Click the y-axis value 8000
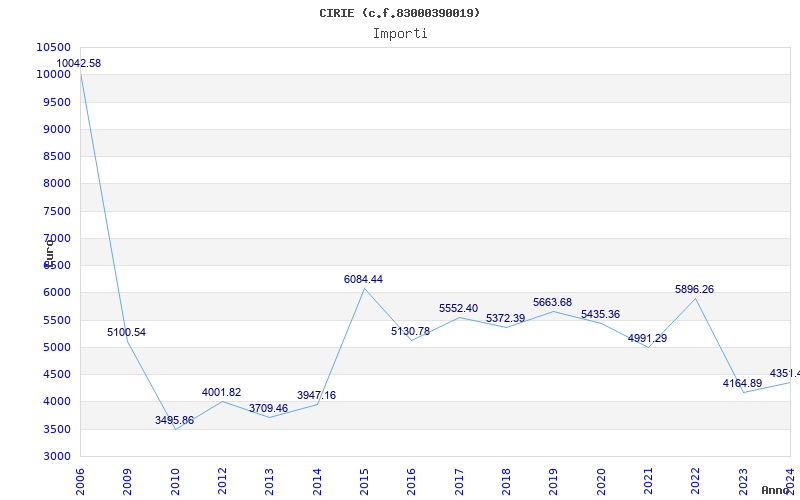This screenshot has height=500, width=800. [57, 184]
